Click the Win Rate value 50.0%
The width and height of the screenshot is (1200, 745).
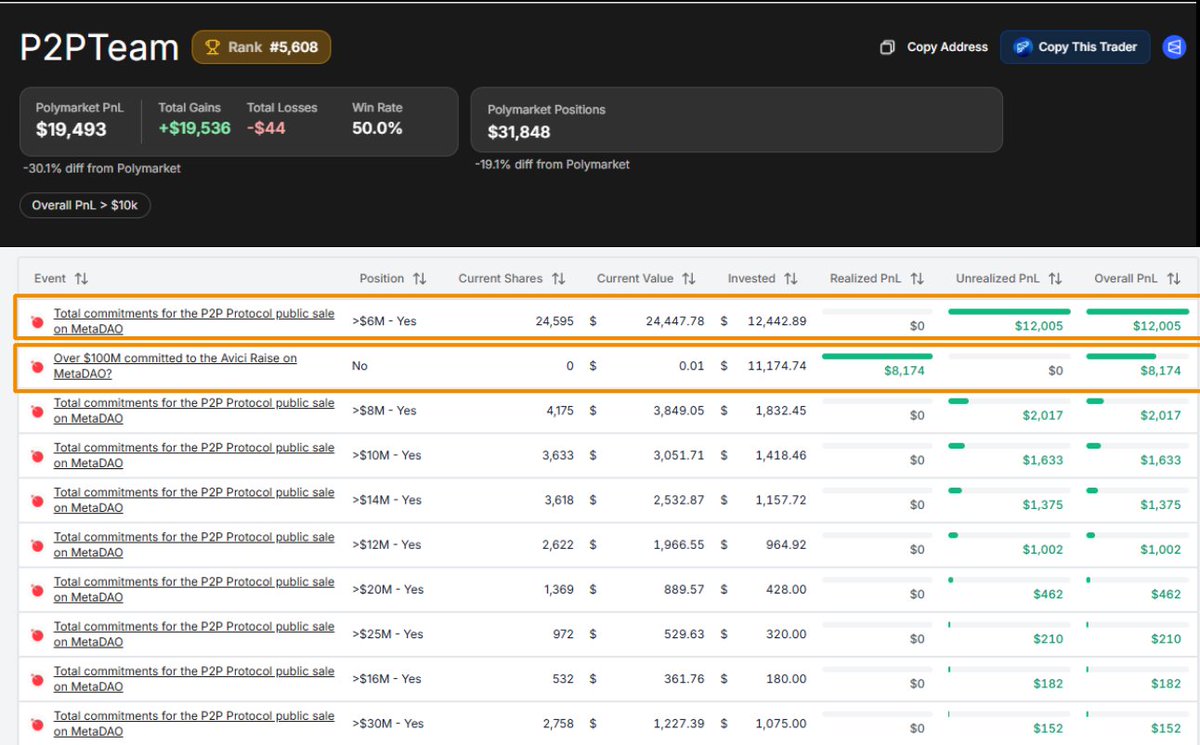[x=377, y=129]
